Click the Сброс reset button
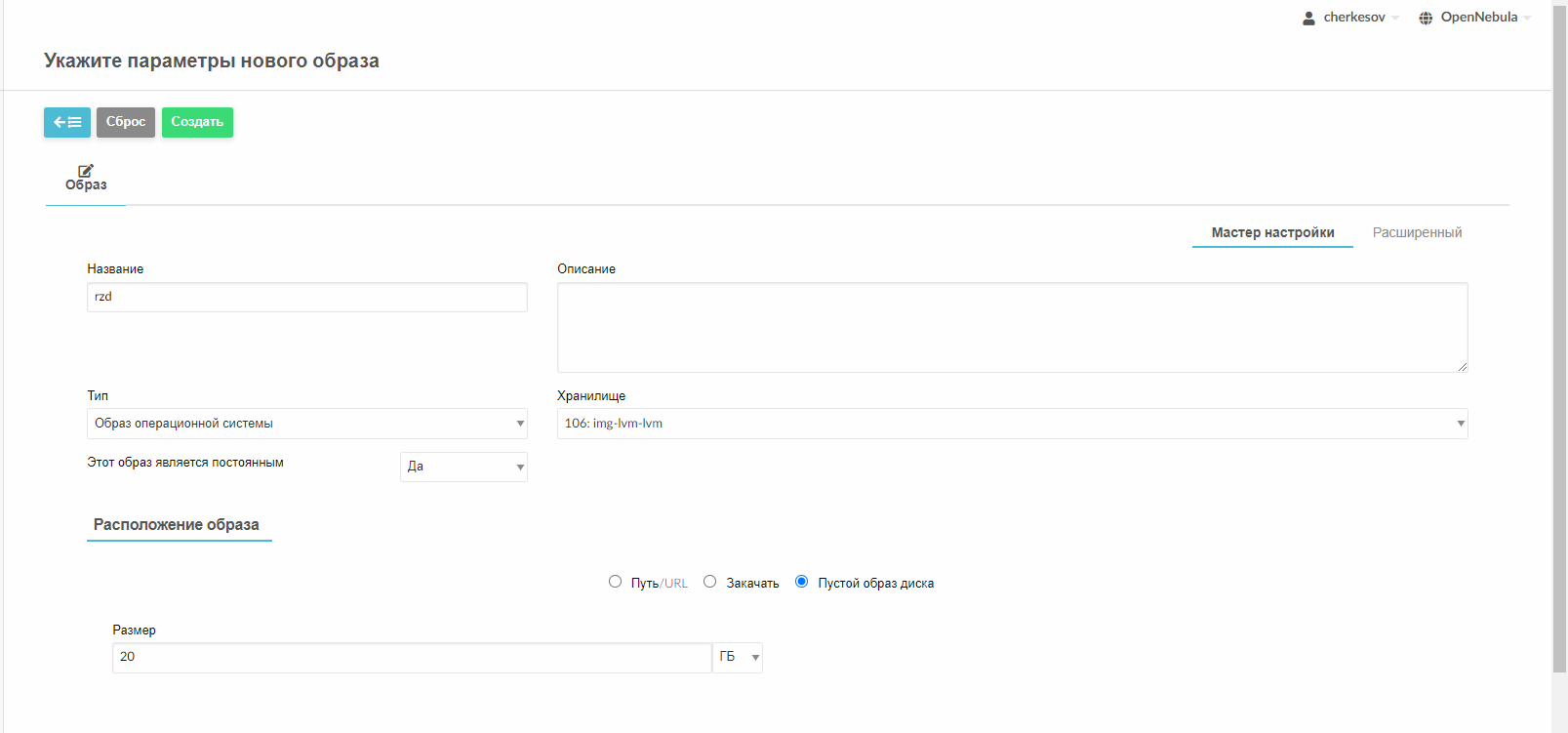The width and height of the screenshot is (1568, 733). (x=125, y=122)
